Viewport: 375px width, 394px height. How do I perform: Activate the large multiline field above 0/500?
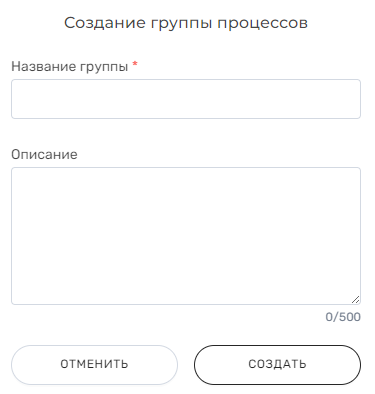pyautogui.click(x=186, y=236)
